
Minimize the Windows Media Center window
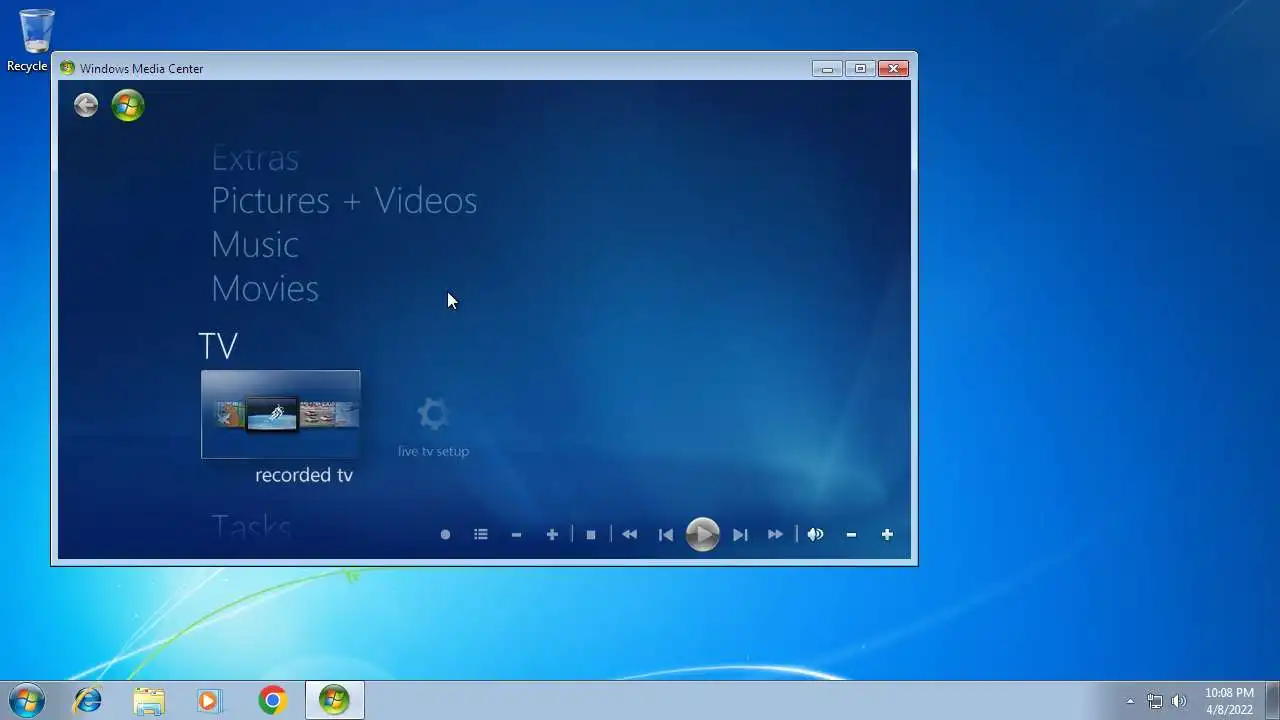pos(827,68)
